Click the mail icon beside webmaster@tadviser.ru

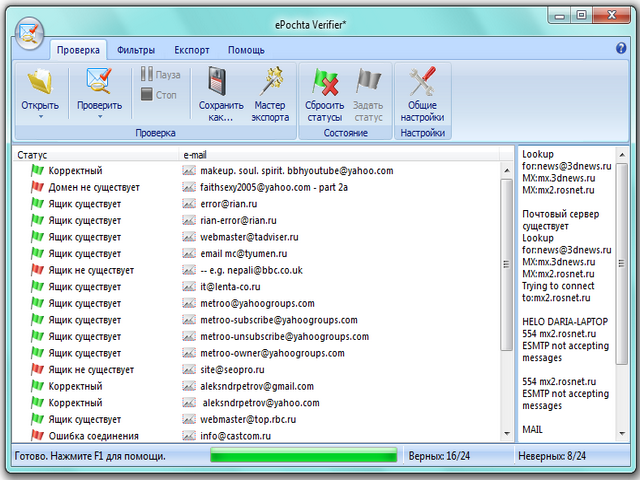[x=189, y=237]
